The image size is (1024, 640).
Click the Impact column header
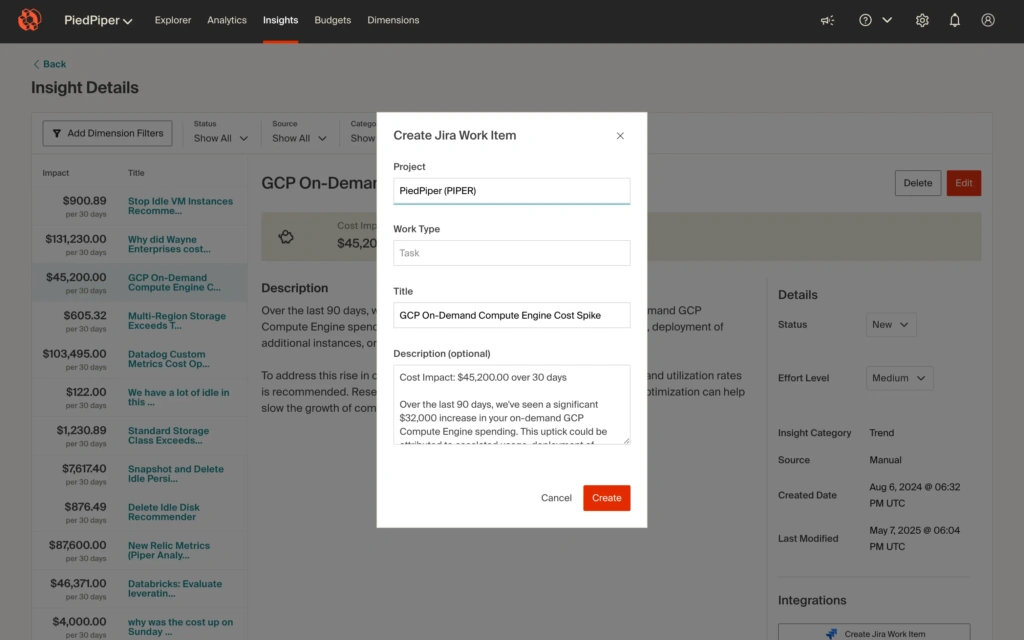click(x=56, y=173)
